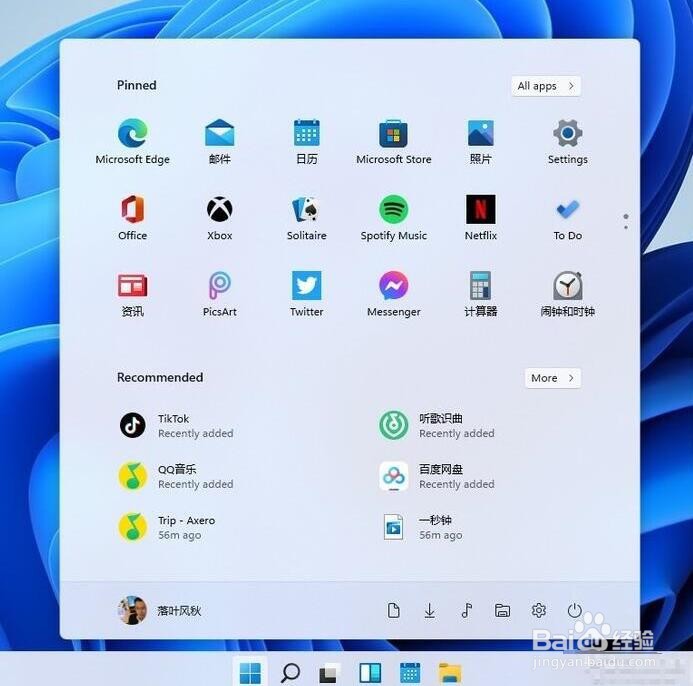The image size is (693, 686).
Task: Open recommended TikTok app
Action: coord(177,426)
